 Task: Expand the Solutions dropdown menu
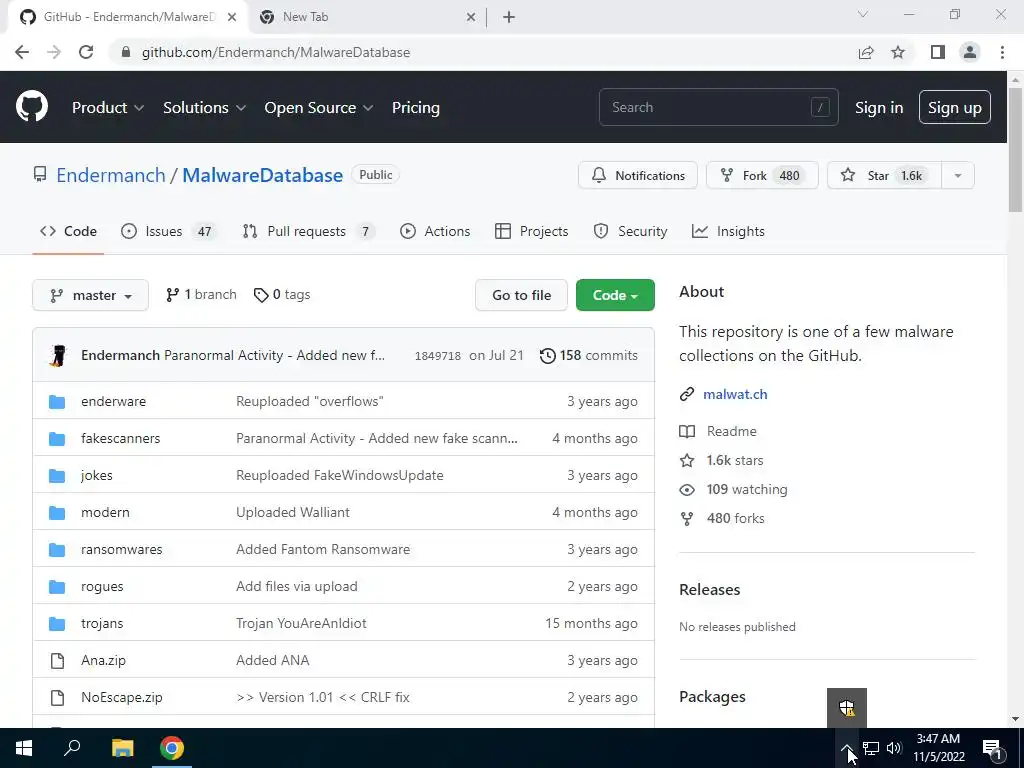coord(204,108)
